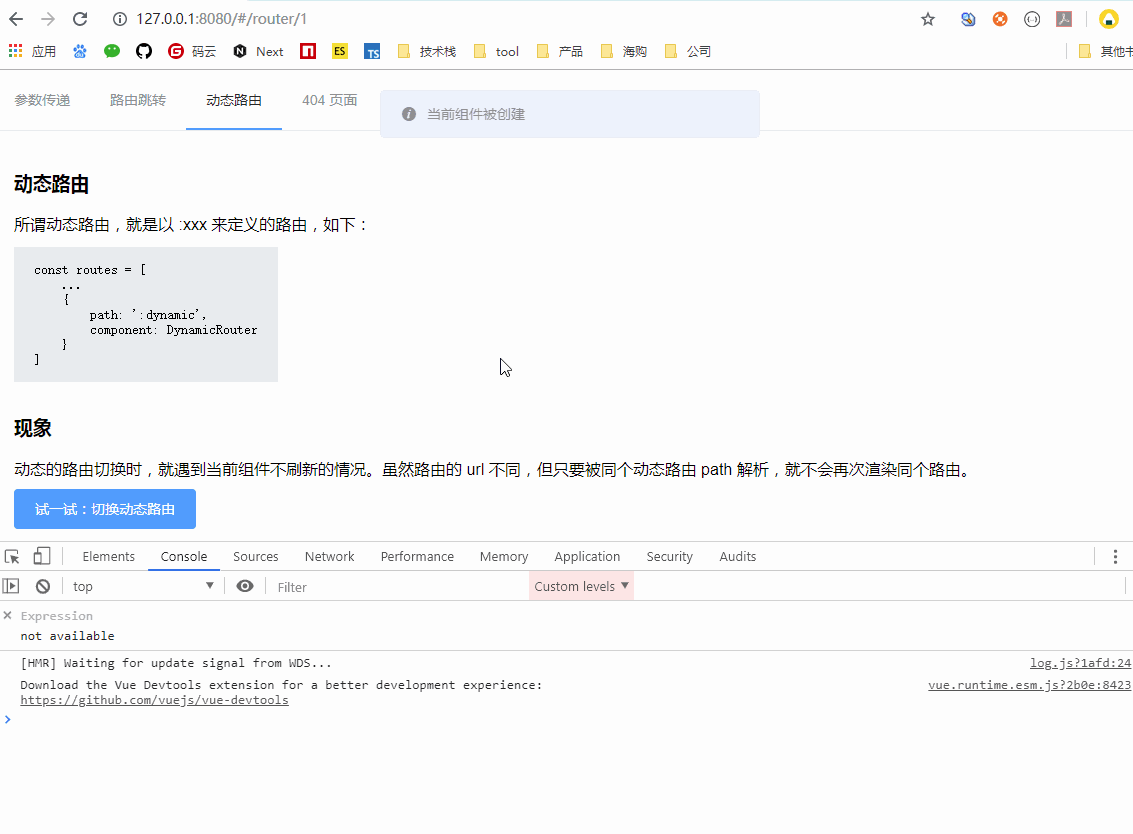Open the 海购 bookmark folder
This screenshot has width=1133, height=834.
pyautogui.click(x=624, y=51)
